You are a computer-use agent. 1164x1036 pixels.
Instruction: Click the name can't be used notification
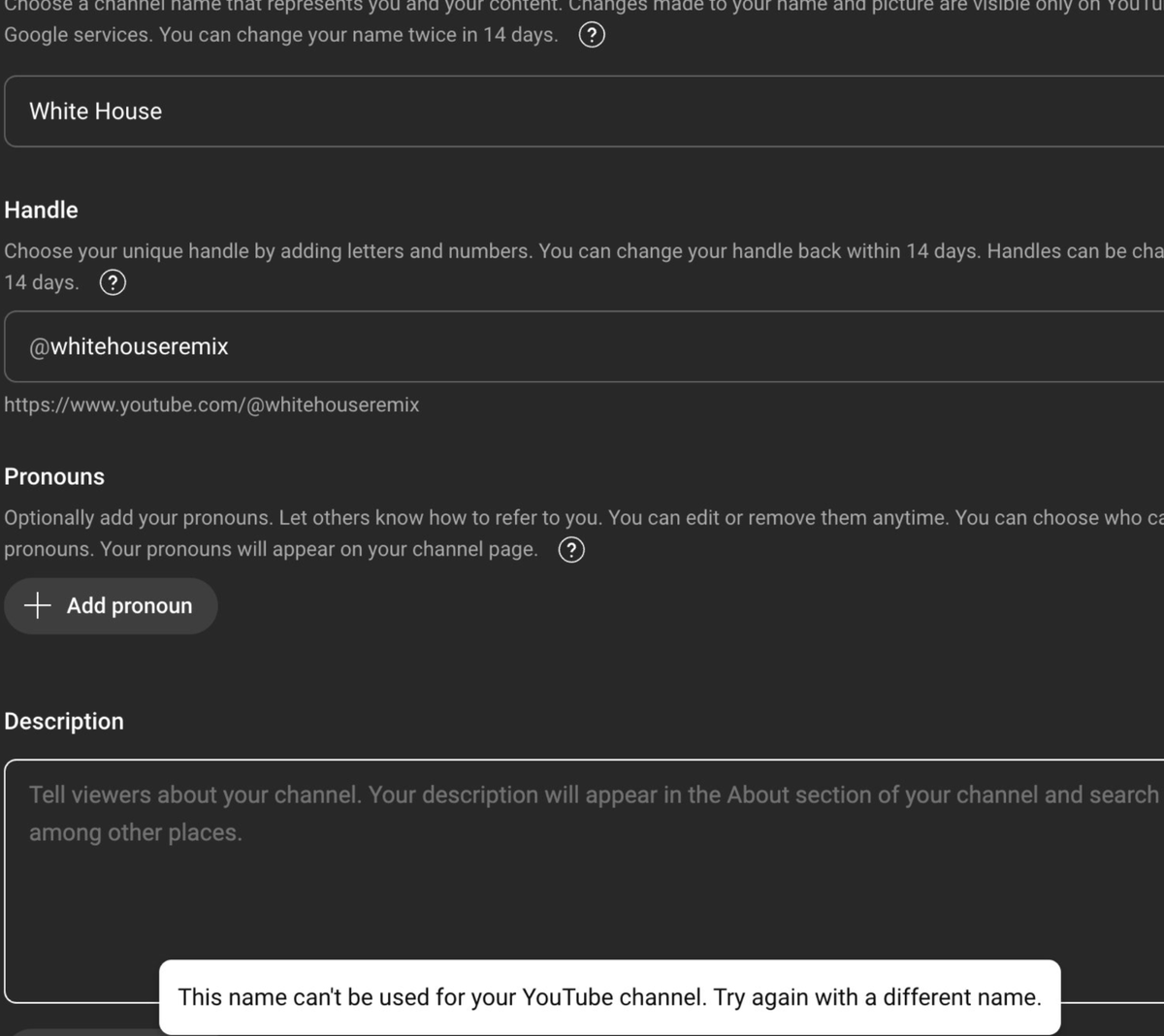pos(610,997)
